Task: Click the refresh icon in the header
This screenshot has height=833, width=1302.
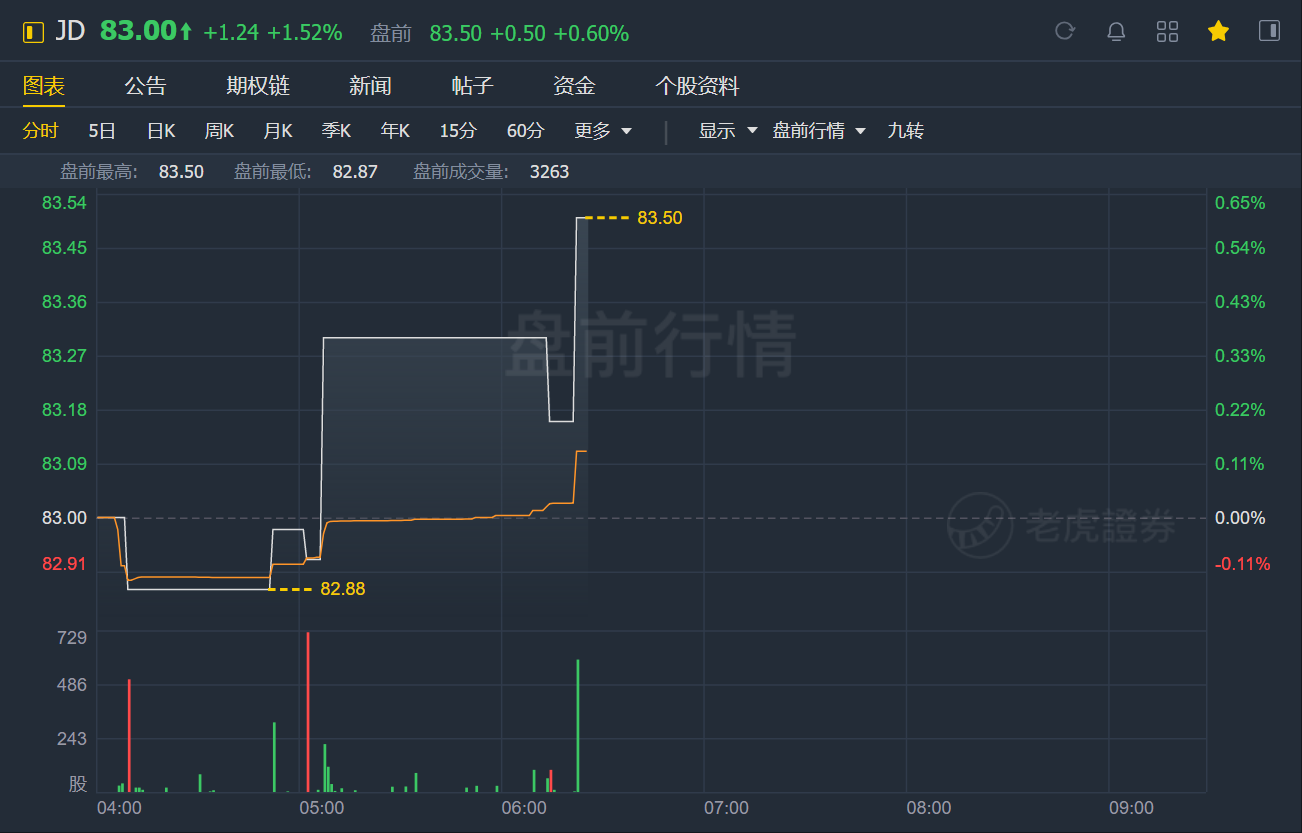Action: pos(1065,31)
